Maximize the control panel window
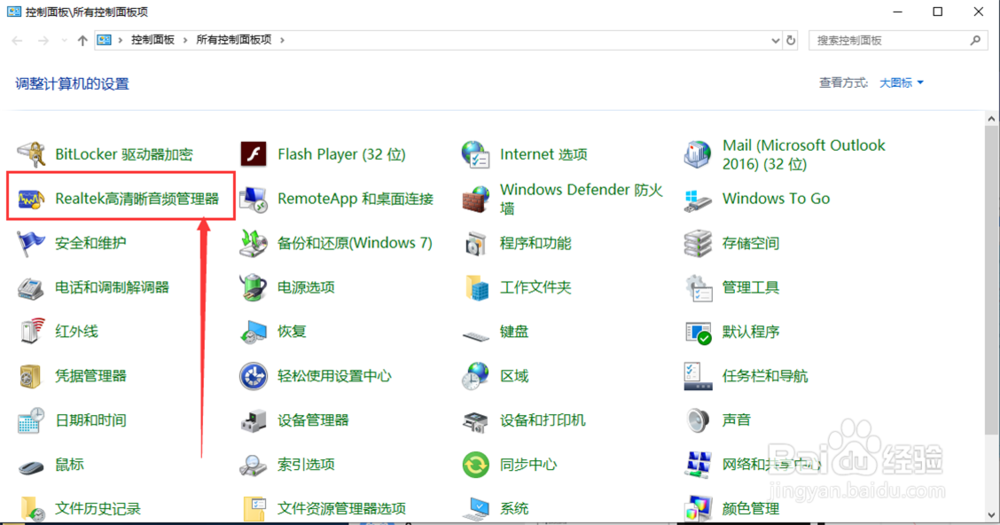The image size is (1000, 525). tap(938, 11)
